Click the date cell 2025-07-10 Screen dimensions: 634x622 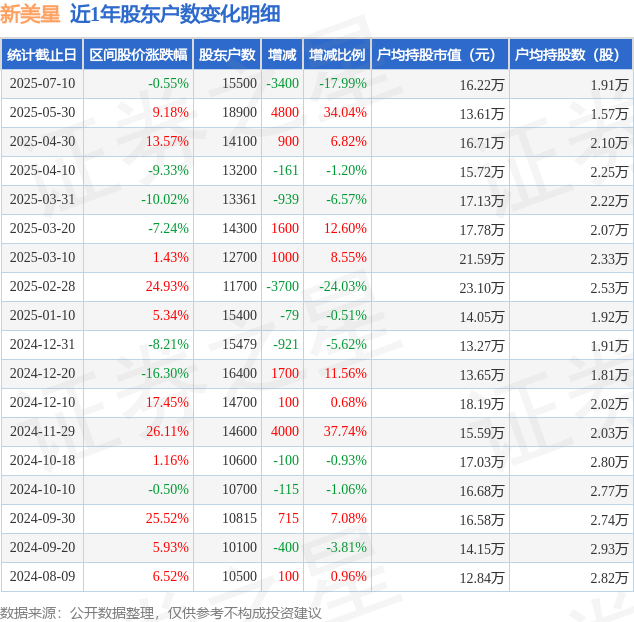pos(42,83)
